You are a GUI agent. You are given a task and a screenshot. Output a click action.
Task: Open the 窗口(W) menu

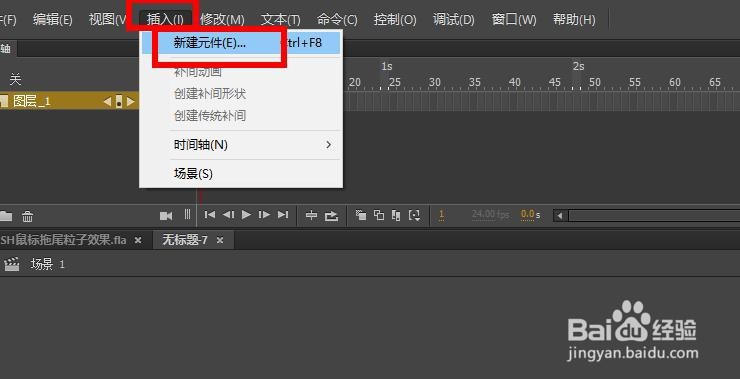click(514, 20)
